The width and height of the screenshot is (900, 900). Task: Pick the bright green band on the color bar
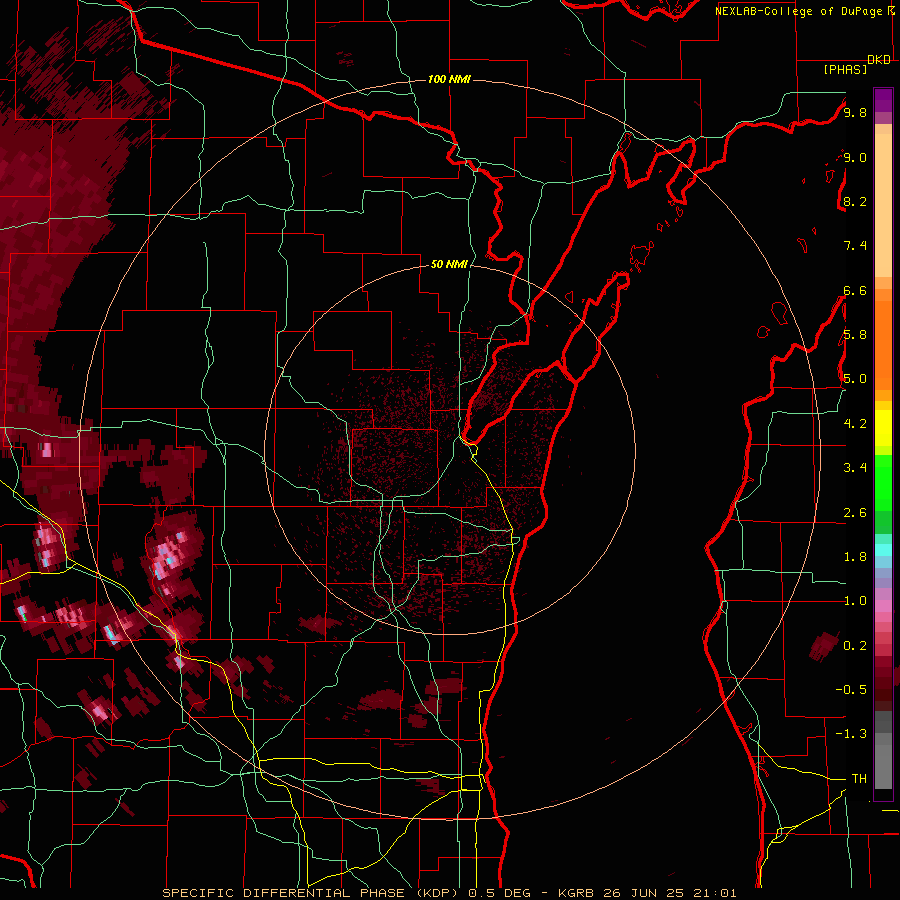(x=883, y=482)
